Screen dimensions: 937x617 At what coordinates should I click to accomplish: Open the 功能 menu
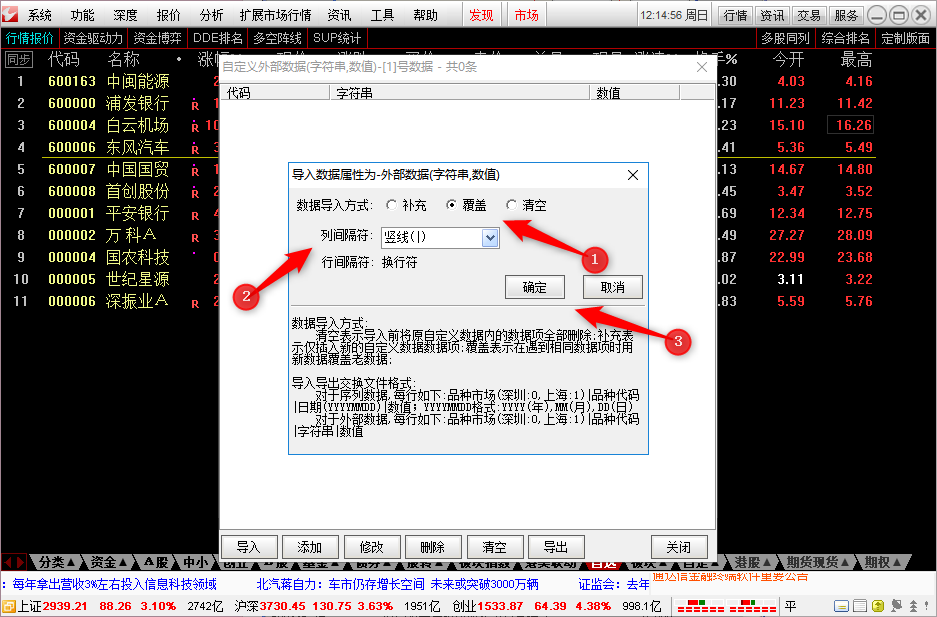82,15
